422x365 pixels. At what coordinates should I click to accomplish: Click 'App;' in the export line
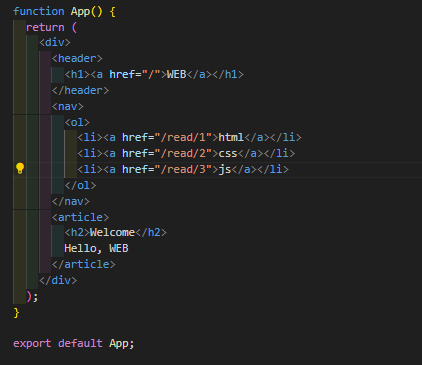[x=122, y=343]
